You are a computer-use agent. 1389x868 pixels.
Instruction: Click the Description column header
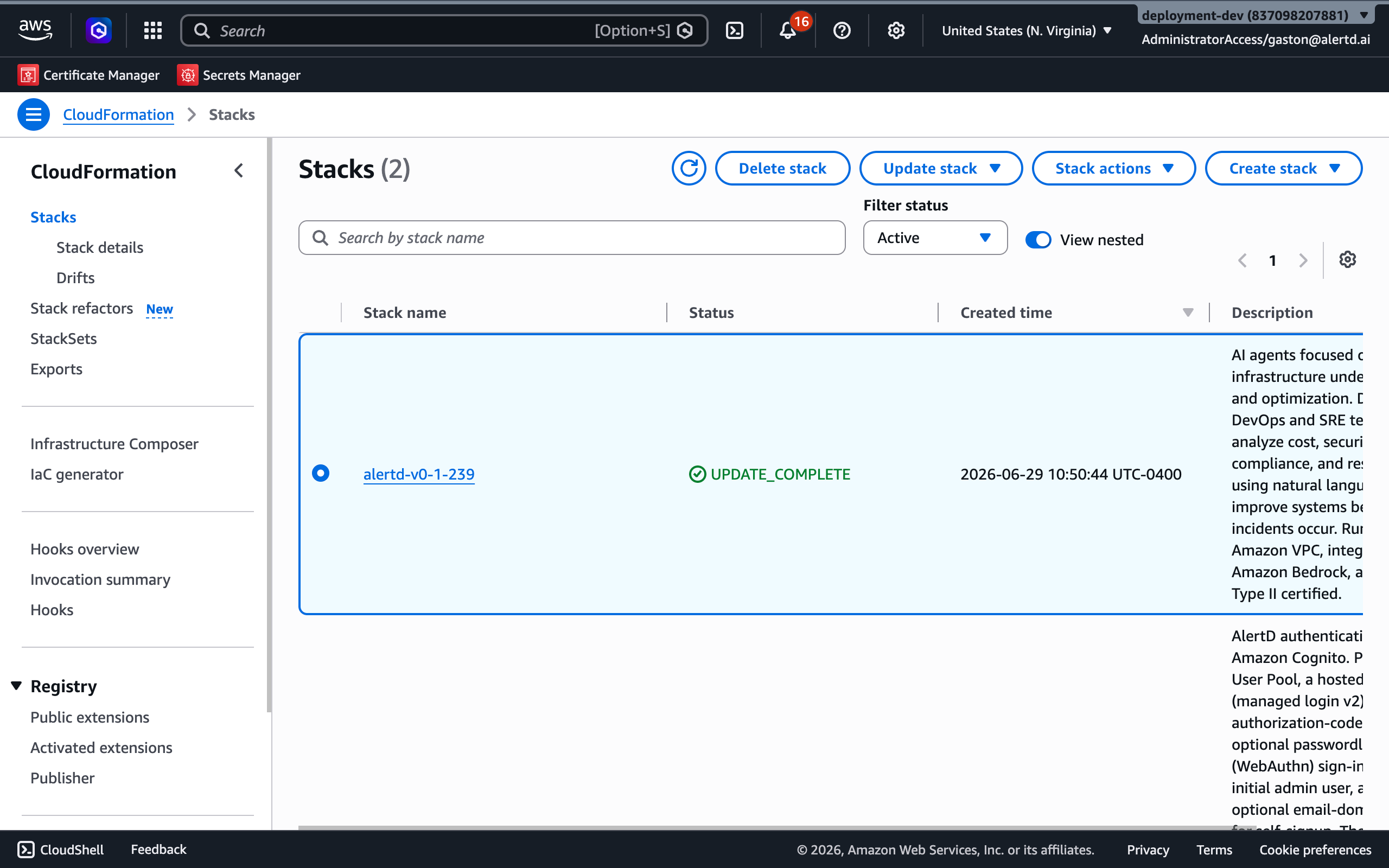[1272, 312]
